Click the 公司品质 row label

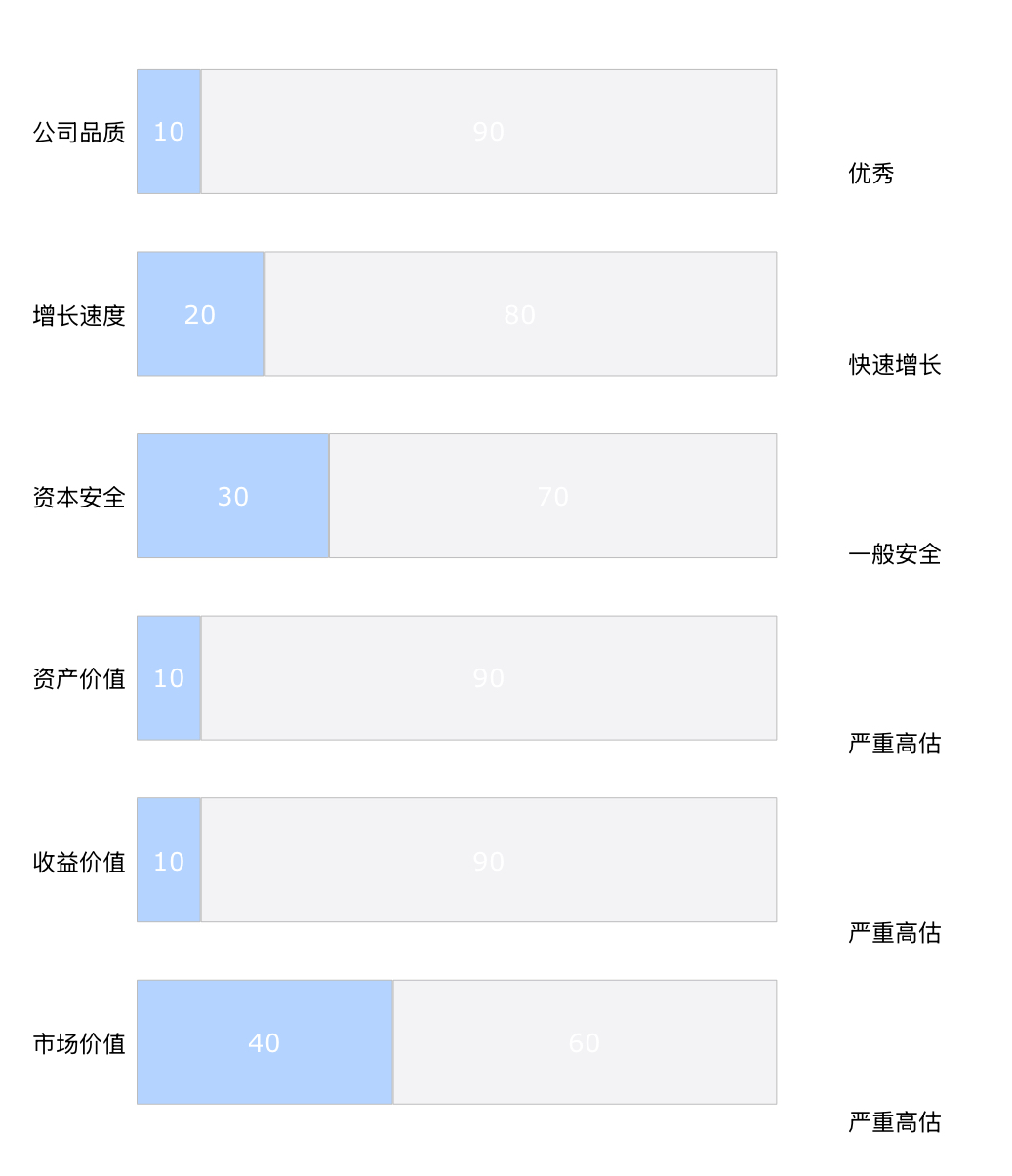[x=79, y=133]
